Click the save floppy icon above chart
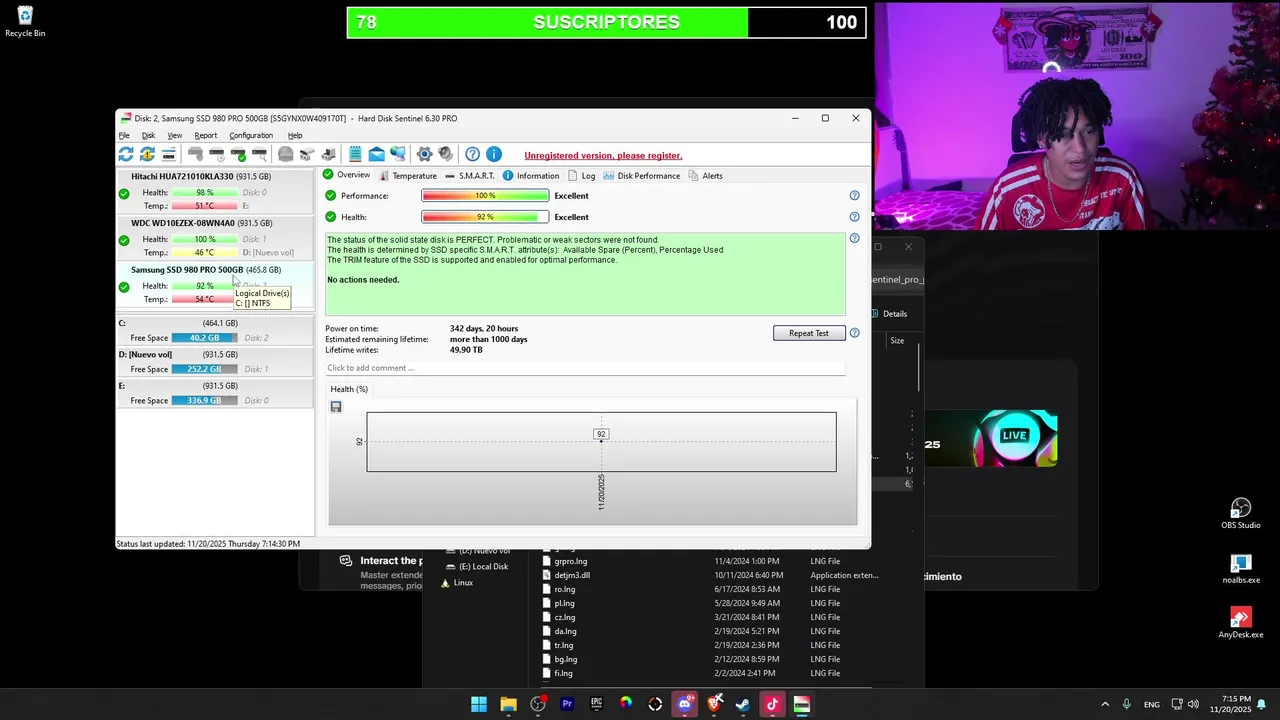 pos(336,407)
